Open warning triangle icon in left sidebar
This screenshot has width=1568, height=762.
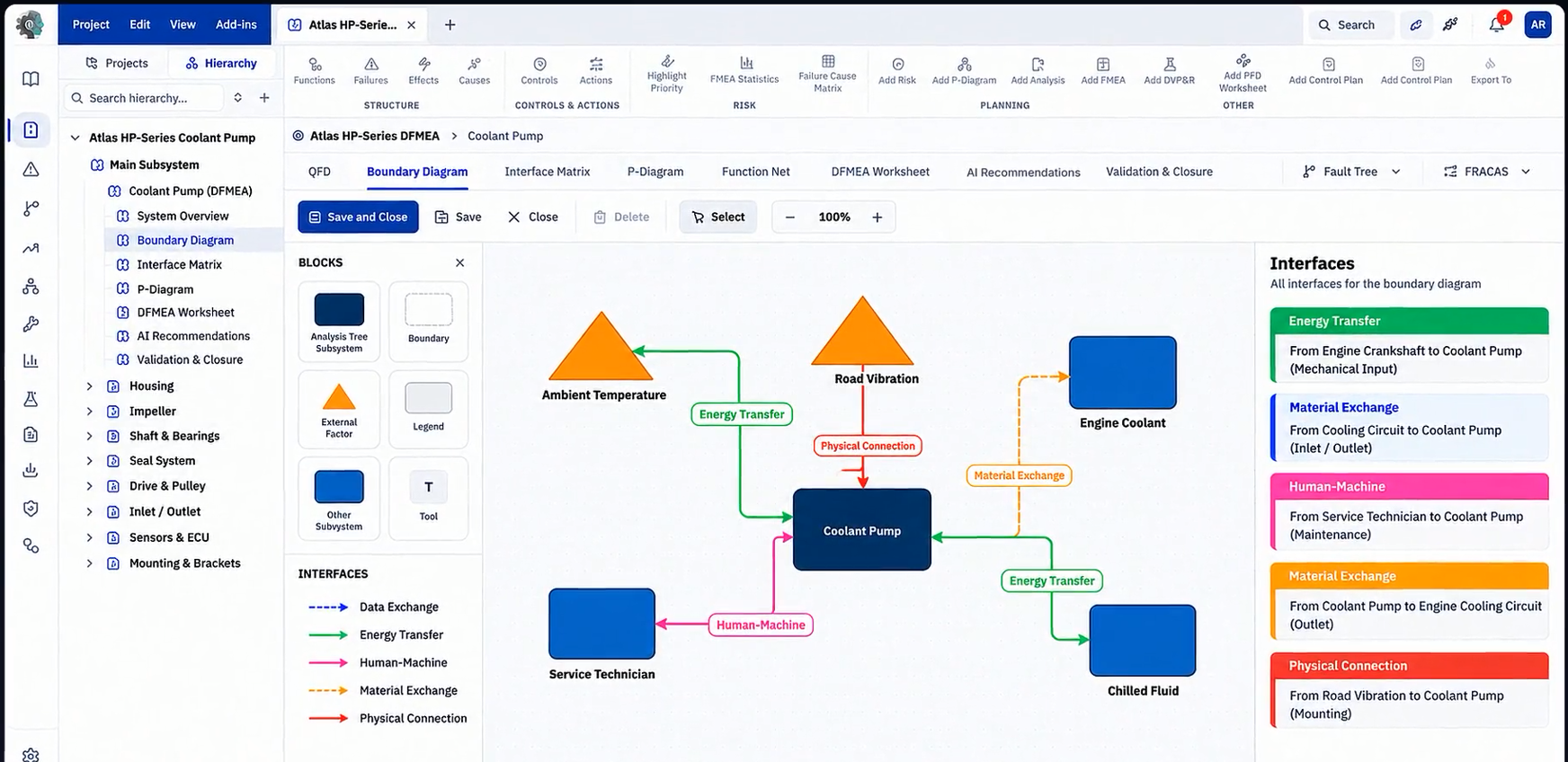(x=31, y=169)
